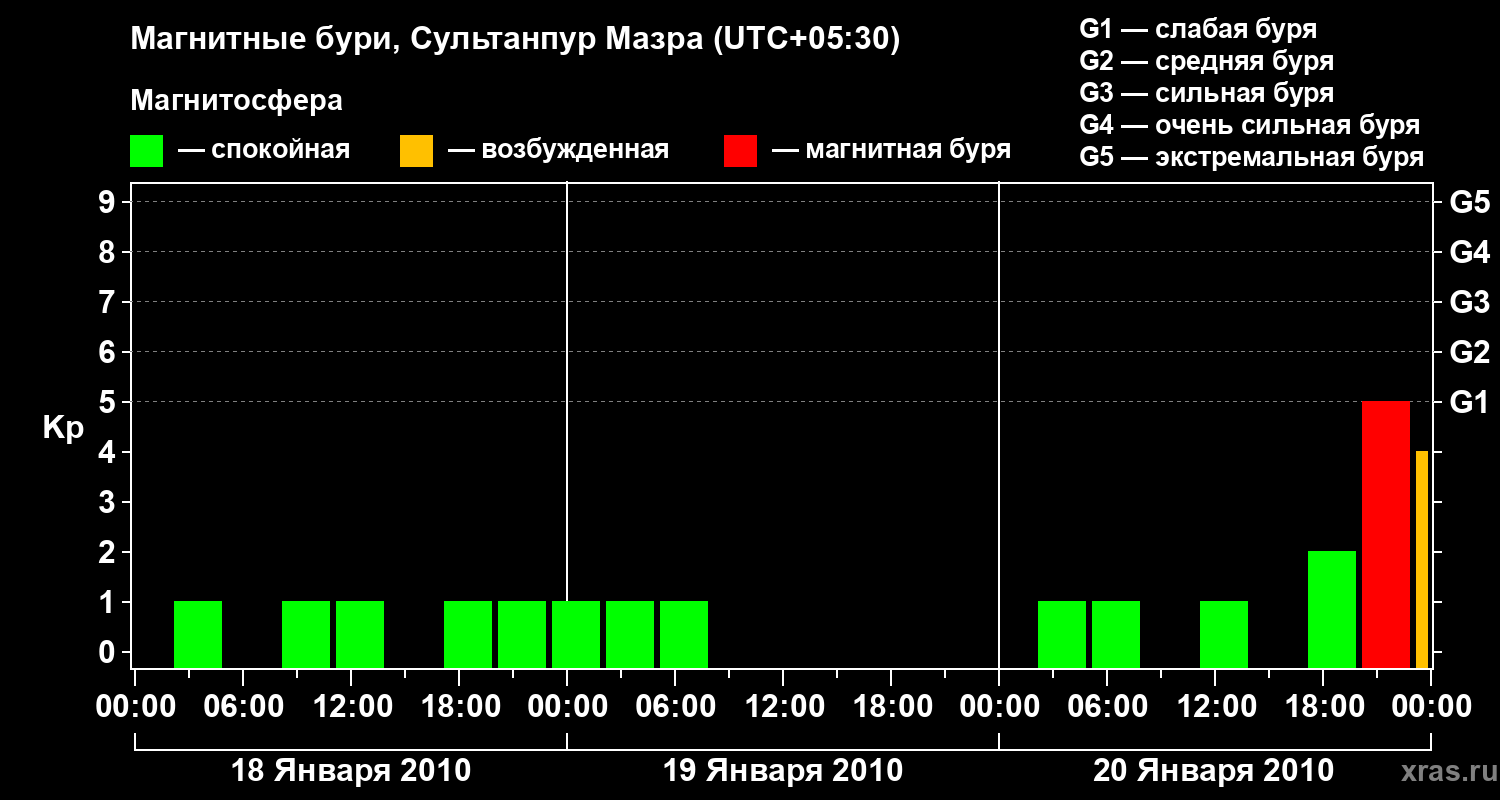Click the "Kp" axis title
Image resolution: width=1500 pixels, height=800 pixels.
62,427
